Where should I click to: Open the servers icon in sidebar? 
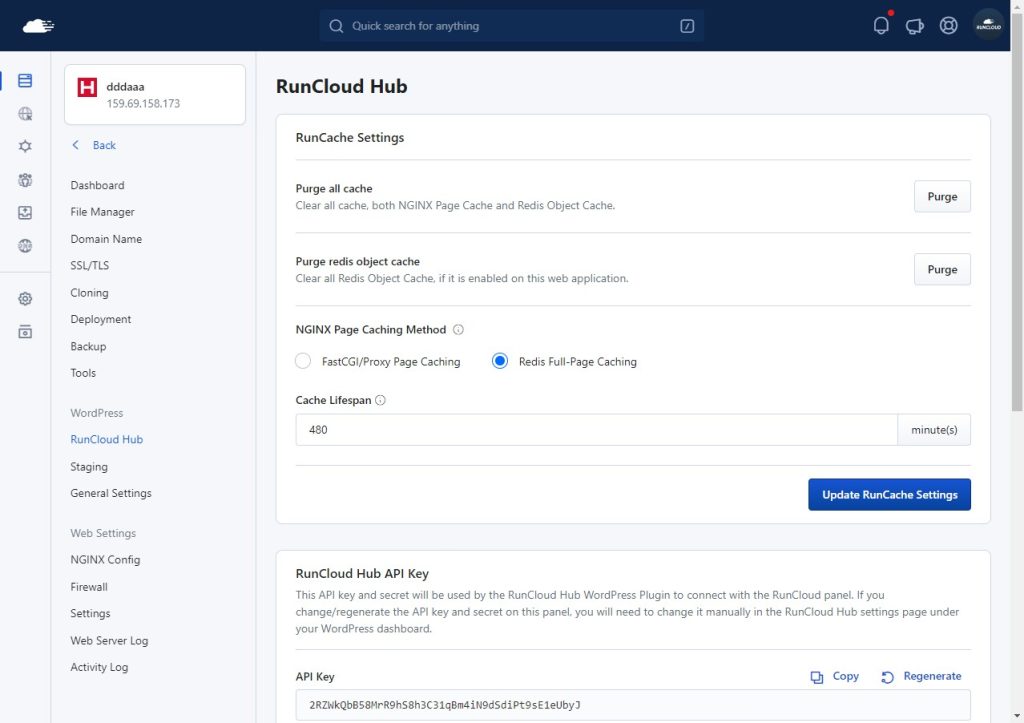25,80
